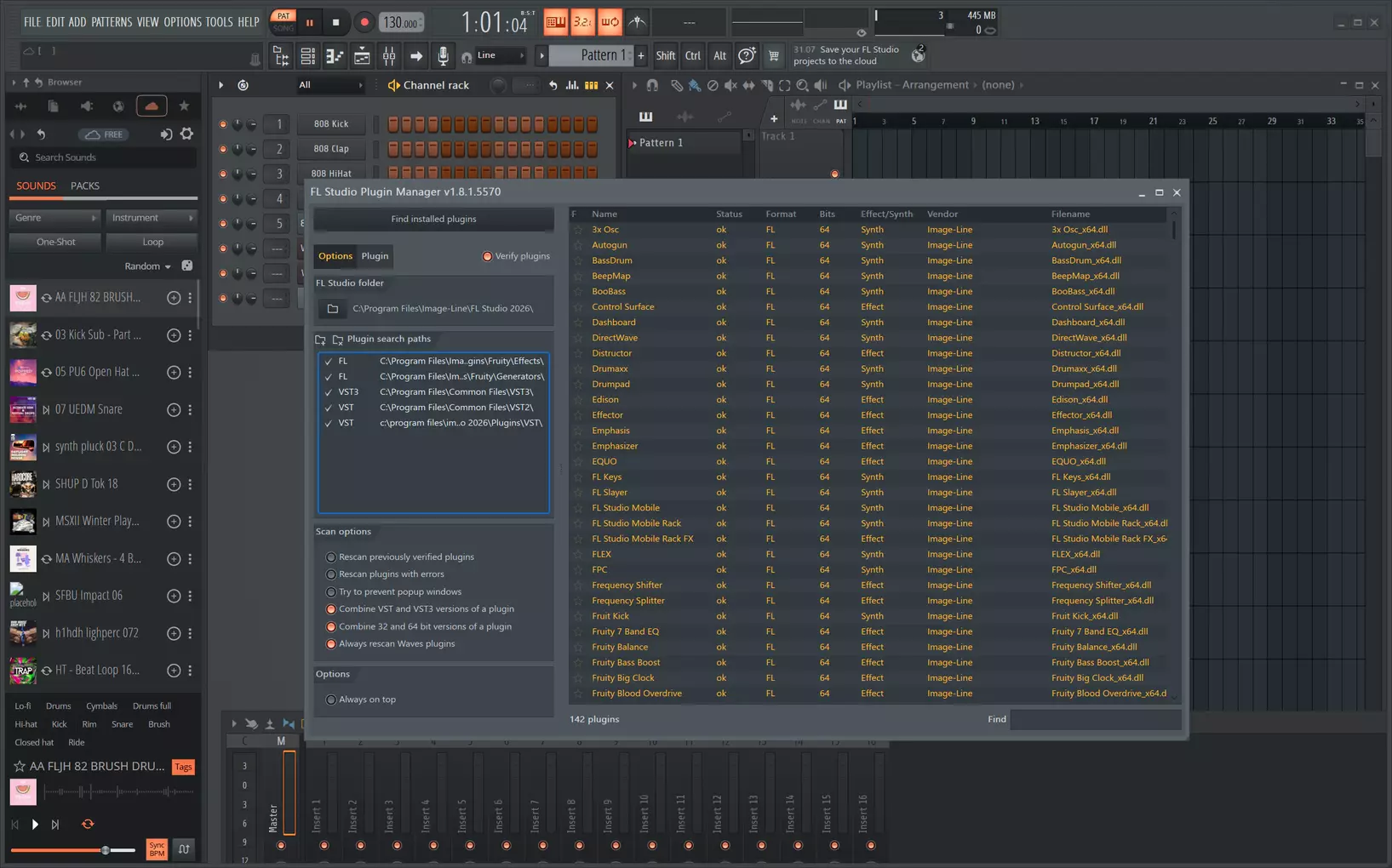Open the starred favorites tab in Browser
The width and height of the screenshot is (1392, 868).
point(184,106)
